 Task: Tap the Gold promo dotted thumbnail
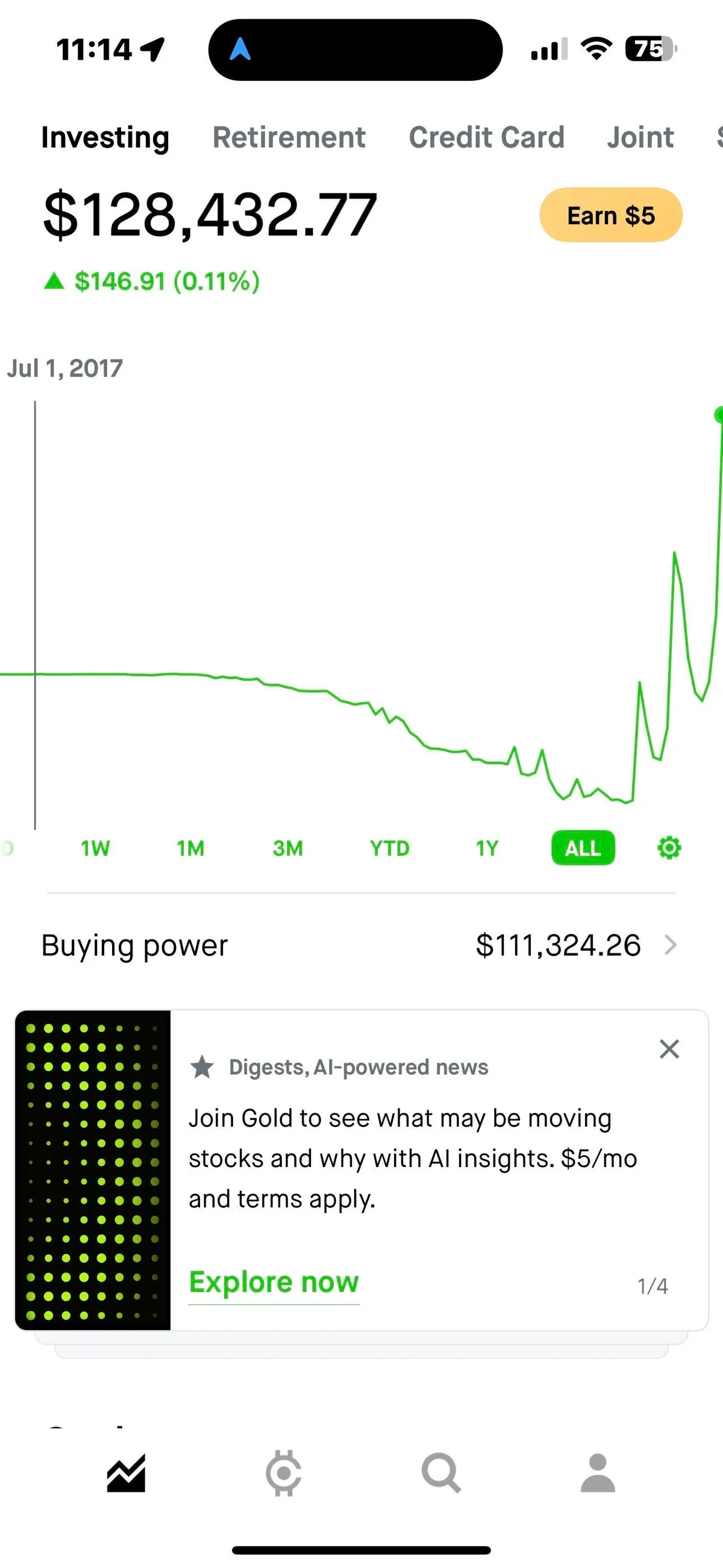point(93,1170)
